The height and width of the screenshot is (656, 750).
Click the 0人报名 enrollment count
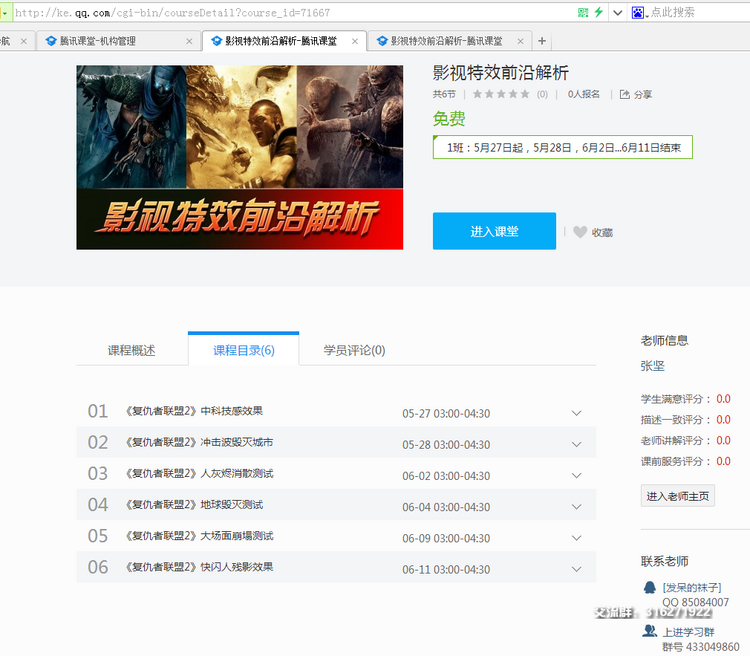click(x=584, y=94)
